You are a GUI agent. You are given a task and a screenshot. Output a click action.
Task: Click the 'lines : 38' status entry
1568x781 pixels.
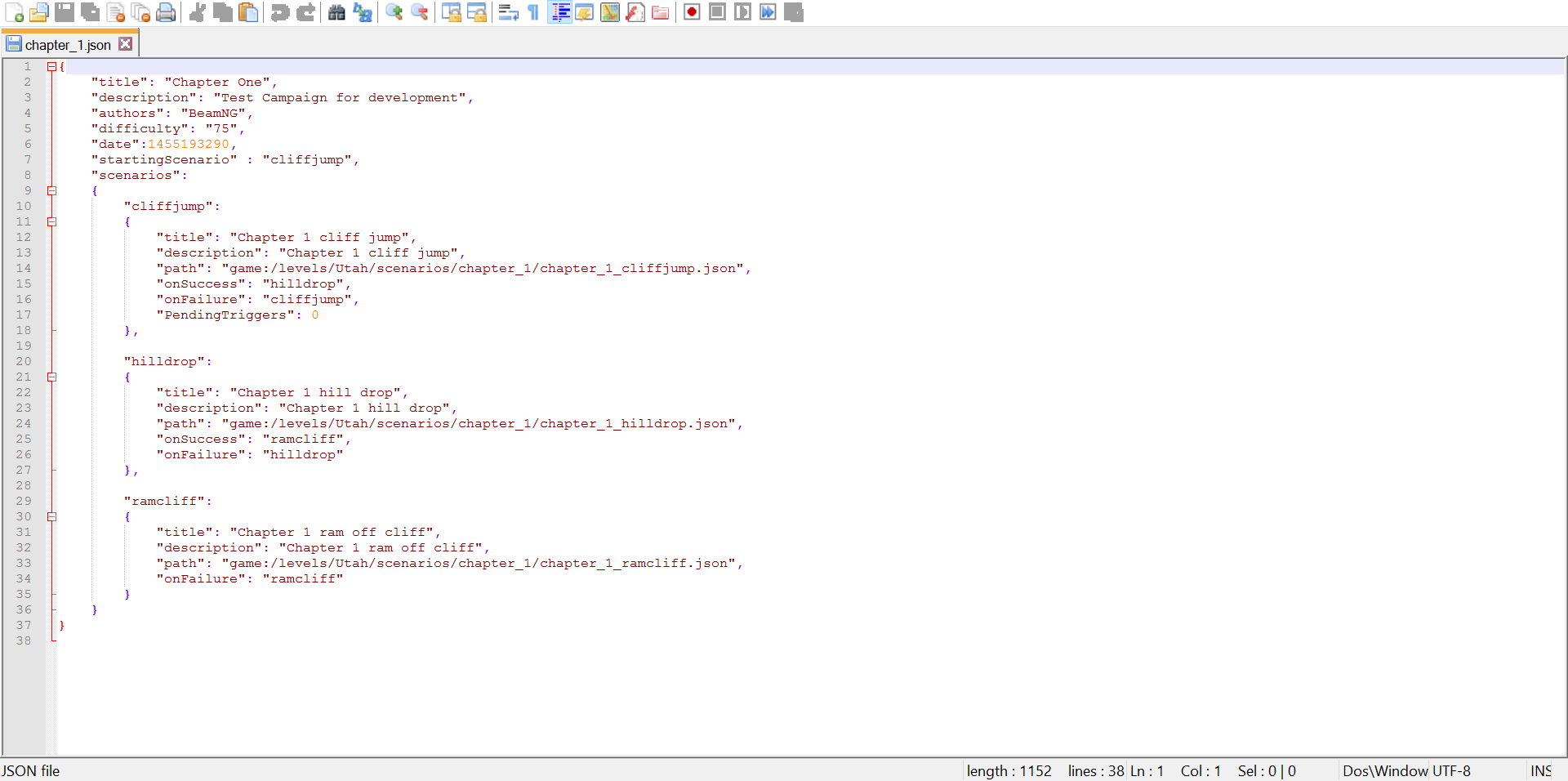1096,770
